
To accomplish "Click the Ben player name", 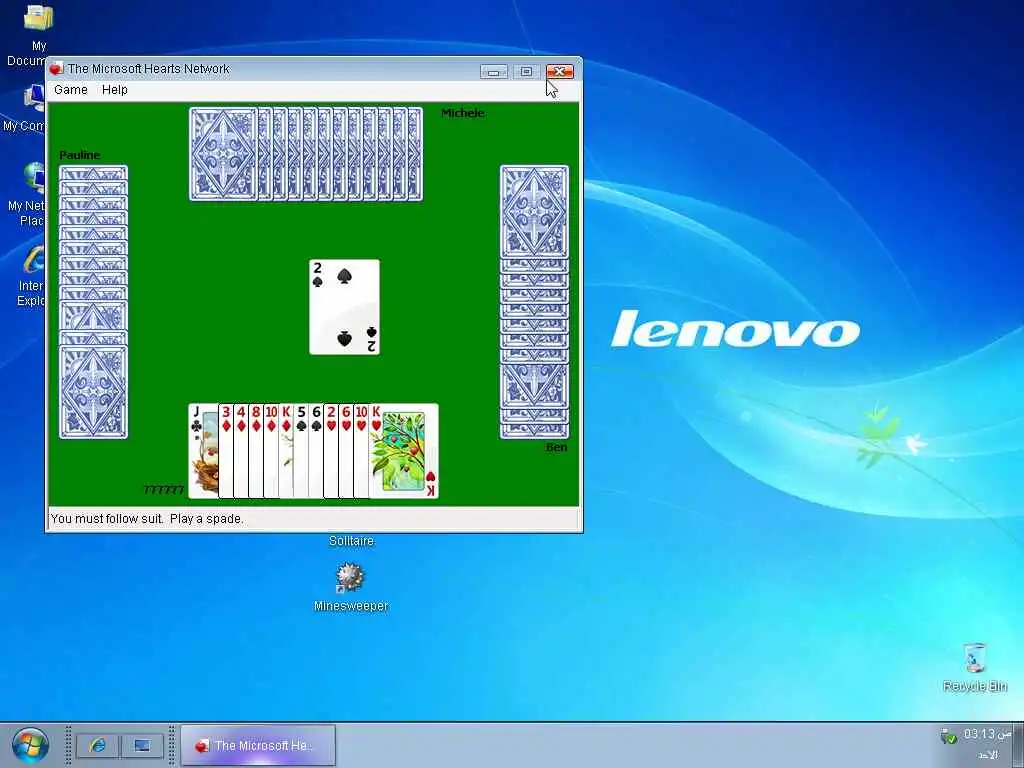I will [x=556, y=447].
